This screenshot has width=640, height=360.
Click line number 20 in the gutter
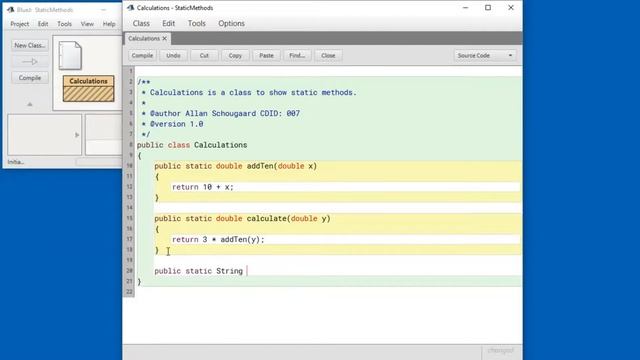pyautogui.click(x=129, y=271)
